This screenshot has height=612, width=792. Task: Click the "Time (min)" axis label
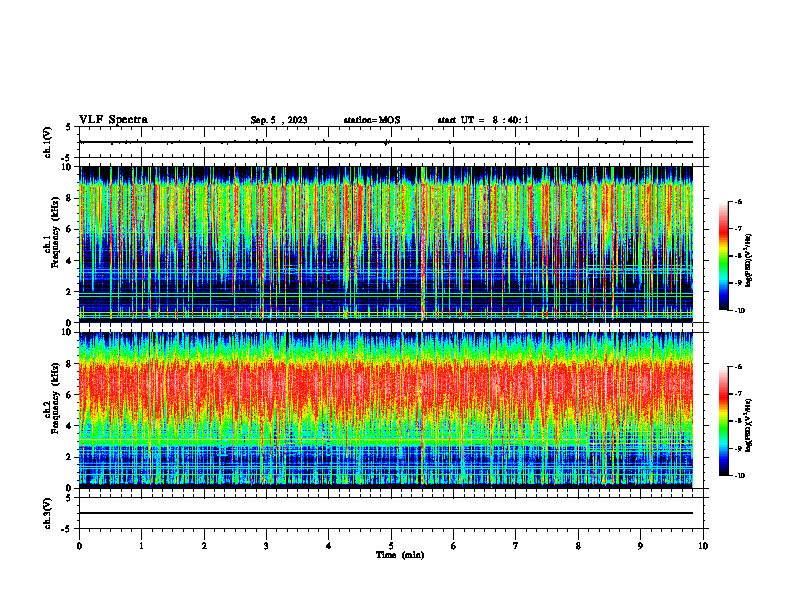click(x=400, y=555)
